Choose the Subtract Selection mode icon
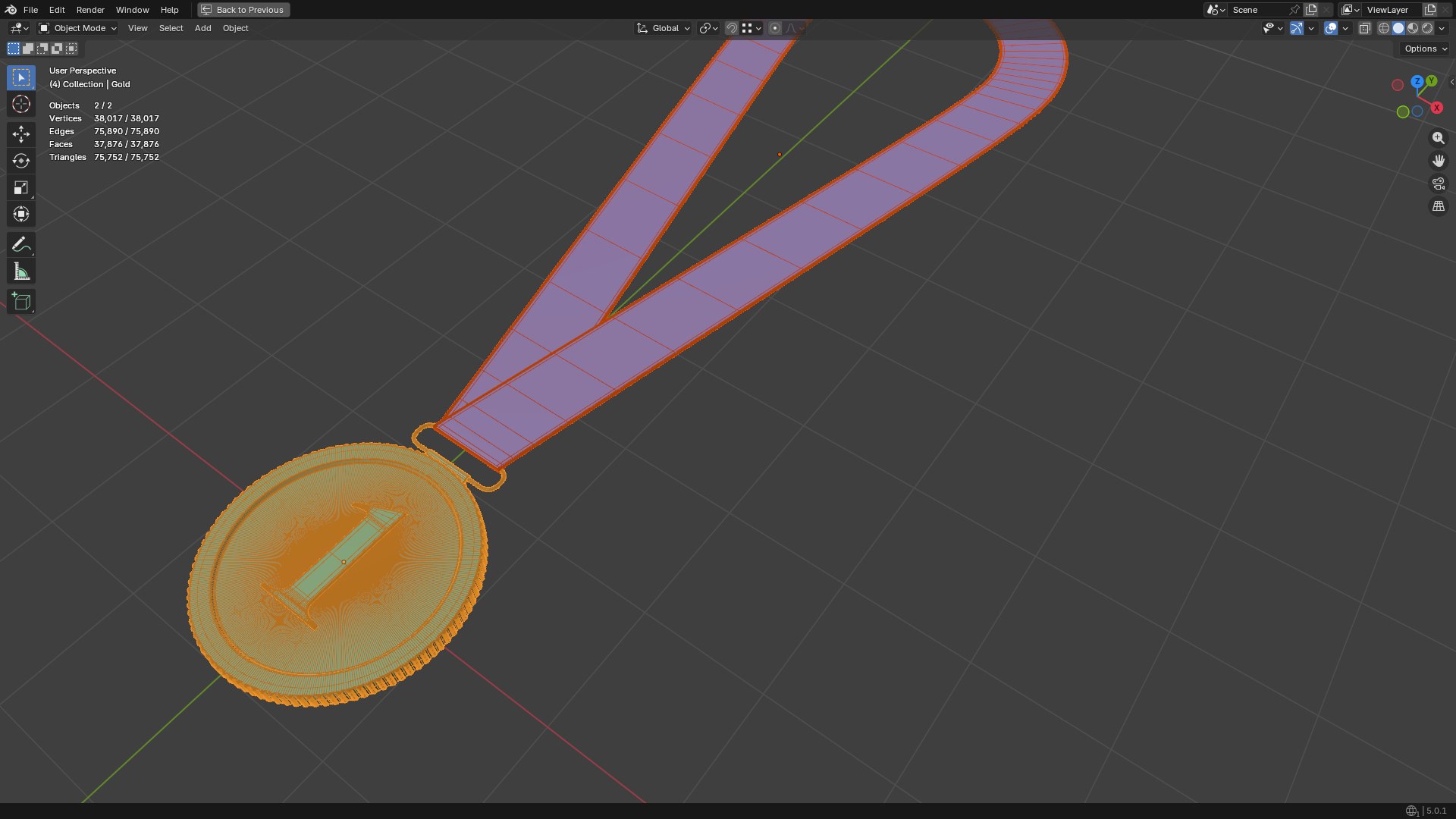This screenshot has height=819, width=1456. click(x=42, y=49)
